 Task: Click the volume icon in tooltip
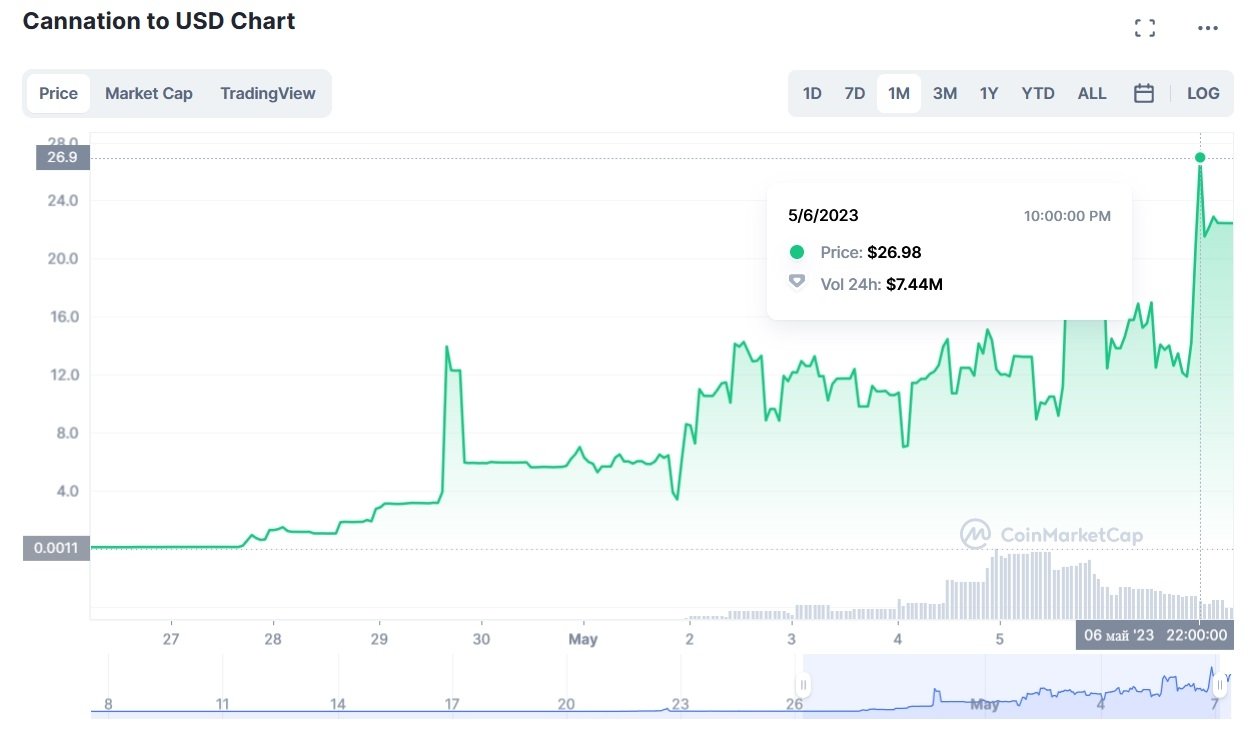click(x=797, y=282)
